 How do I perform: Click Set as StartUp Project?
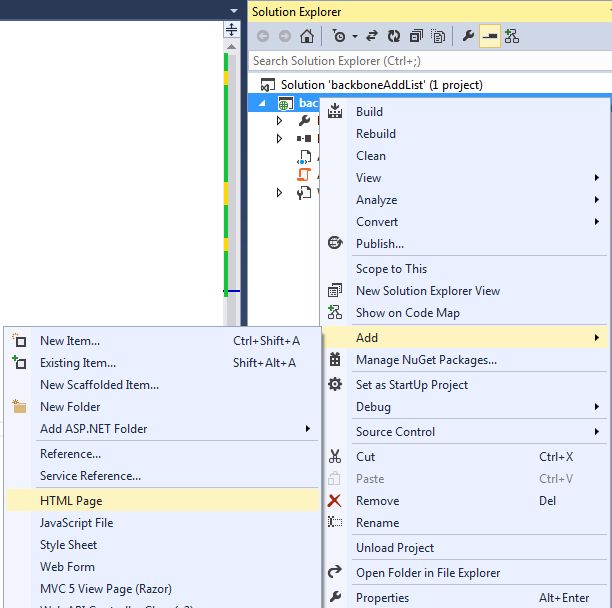(x=464, y=385)
